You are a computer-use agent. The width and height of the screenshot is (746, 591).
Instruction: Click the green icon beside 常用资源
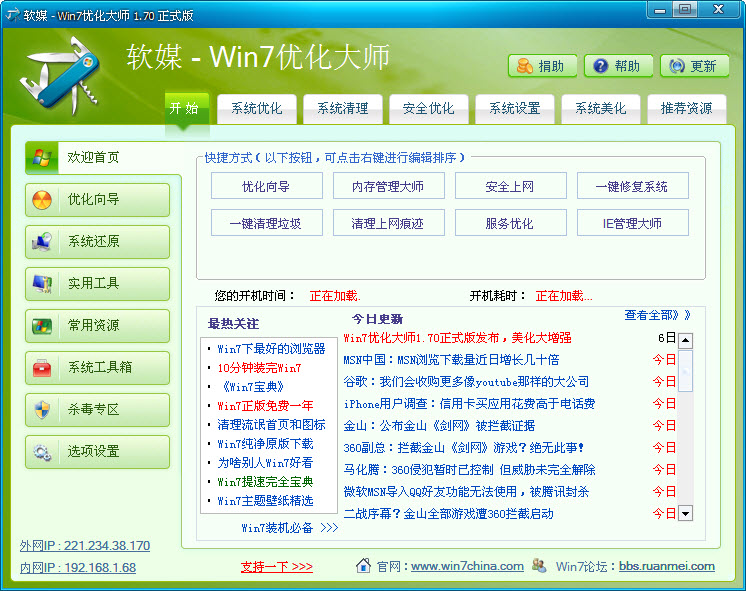tap(42, 326)
